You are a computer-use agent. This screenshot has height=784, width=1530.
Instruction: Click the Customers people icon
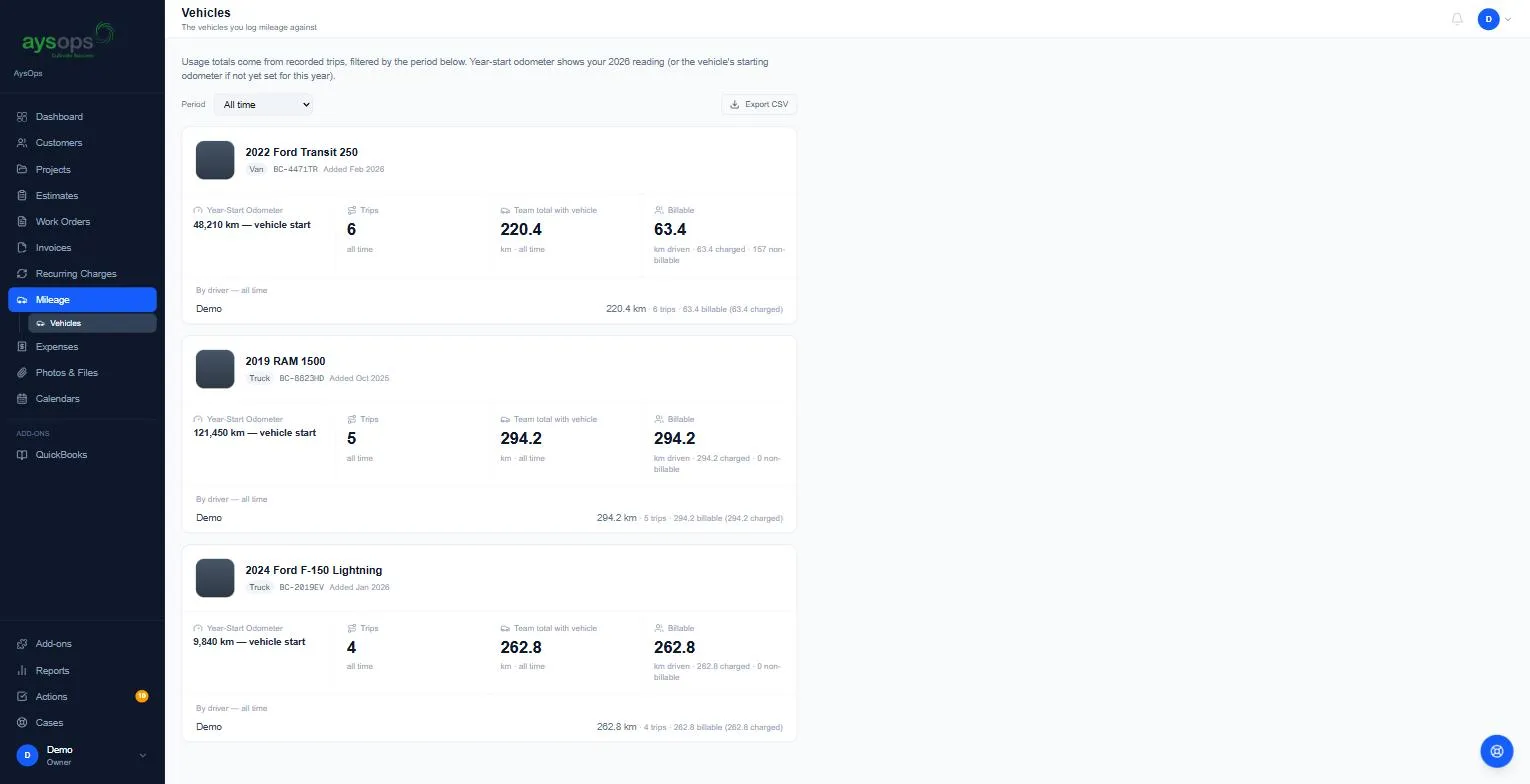point(22,143)
